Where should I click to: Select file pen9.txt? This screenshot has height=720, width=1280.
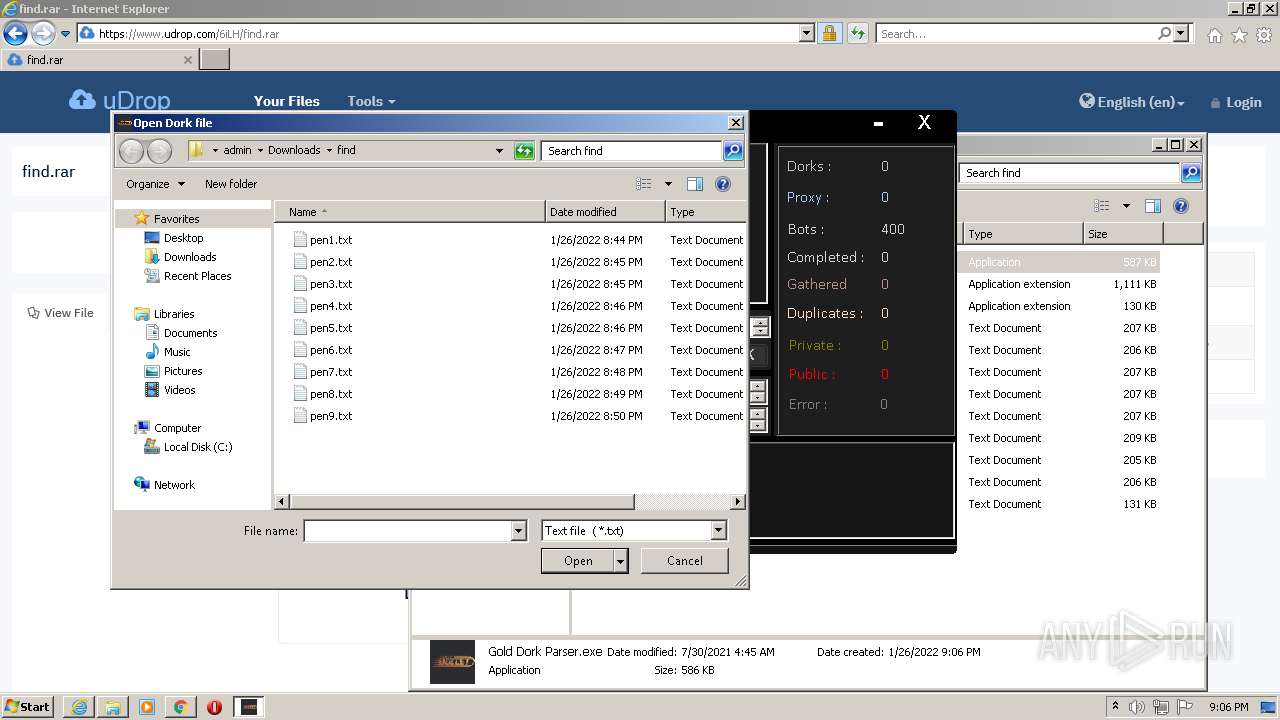click(x=323, y=416)
